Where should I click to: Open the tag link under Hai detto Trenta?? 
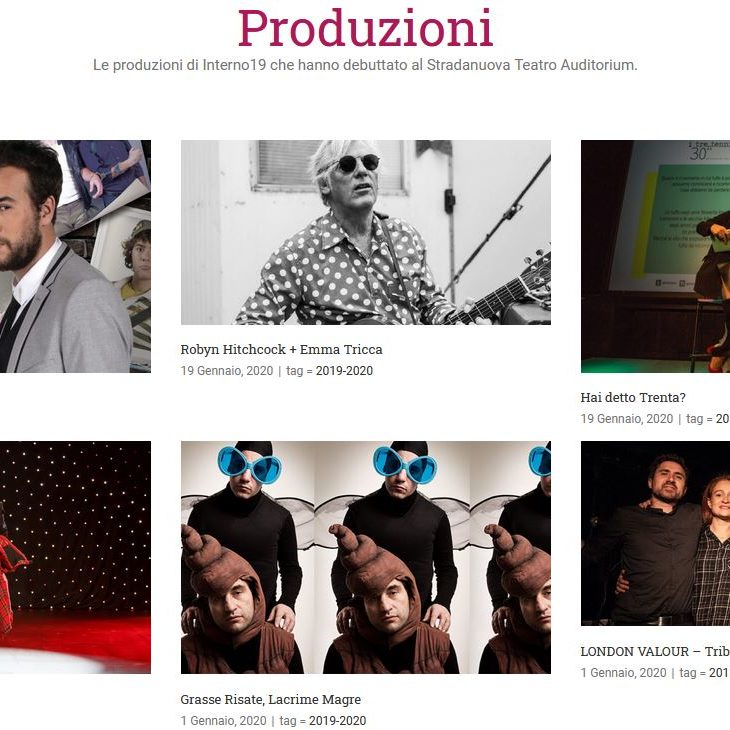point(723,419)
